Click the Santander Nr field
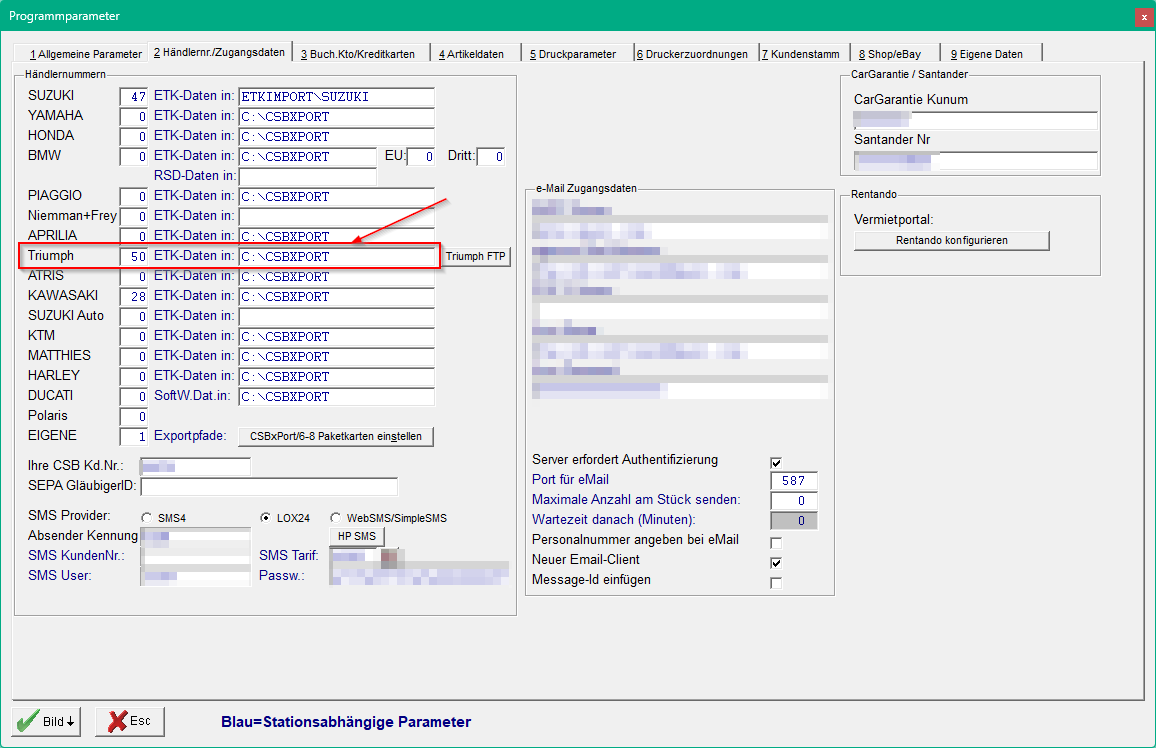The height and width of the screenshot is (748, 1156). [975, 160]
